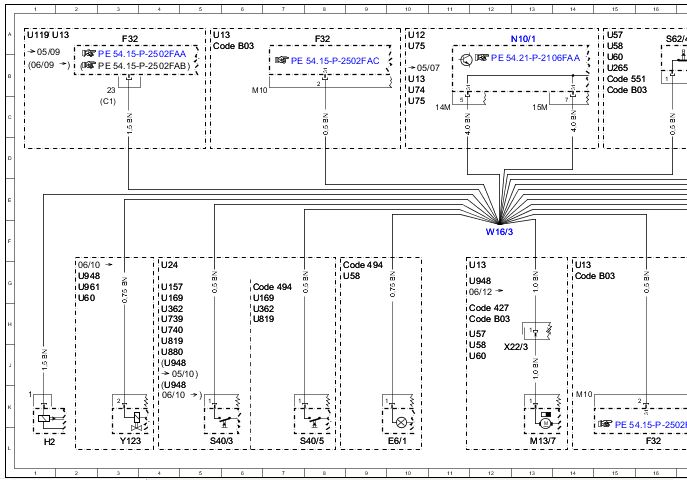
Task: Click the "23" pin number under F32
Action: (111, 90)
